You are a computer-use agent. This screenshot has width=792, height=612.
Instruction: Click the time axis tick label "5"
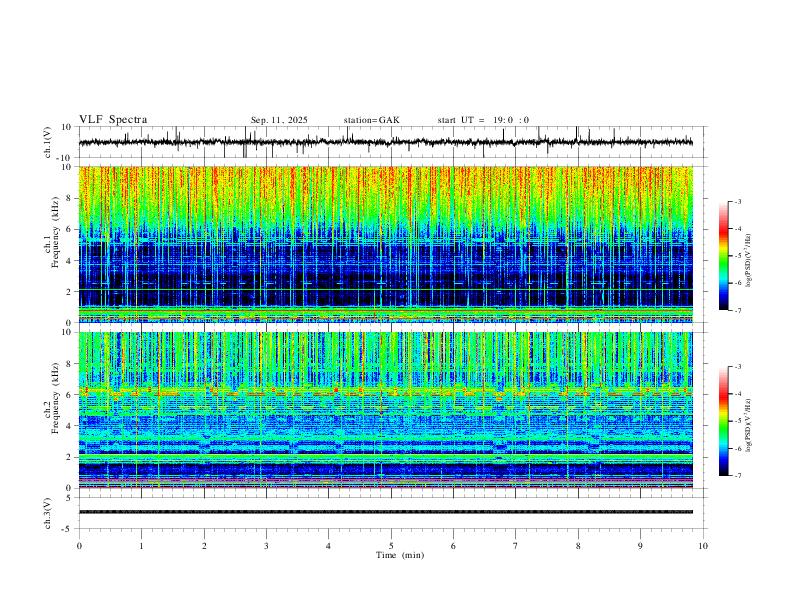(x=391, y=546)
